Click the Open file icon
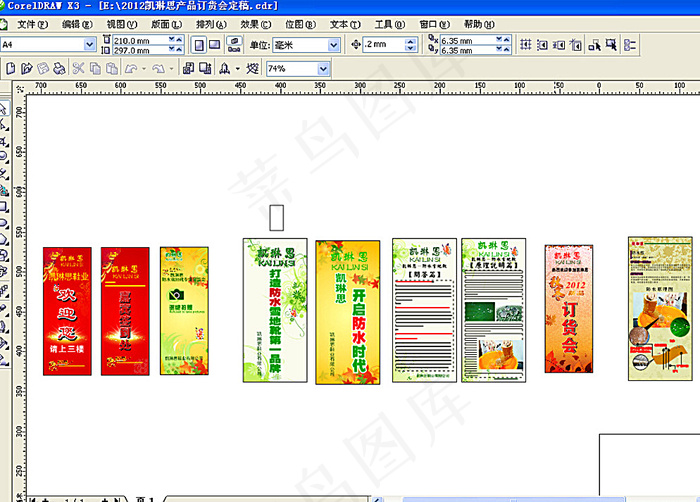 pos(27,68)
